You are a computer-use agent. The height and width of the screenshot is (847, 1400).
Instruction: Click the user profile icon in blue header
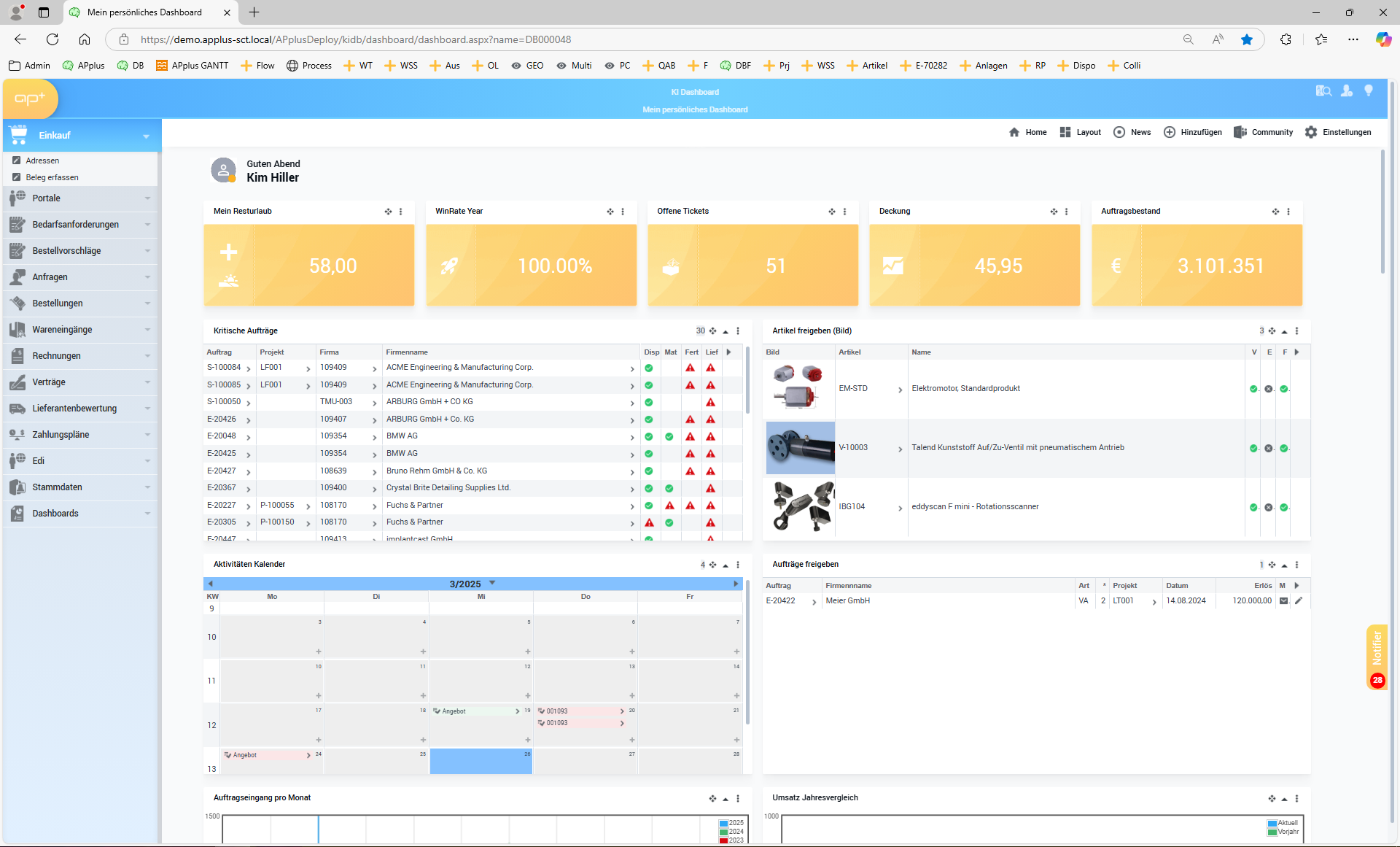(x=1347, y=91)
